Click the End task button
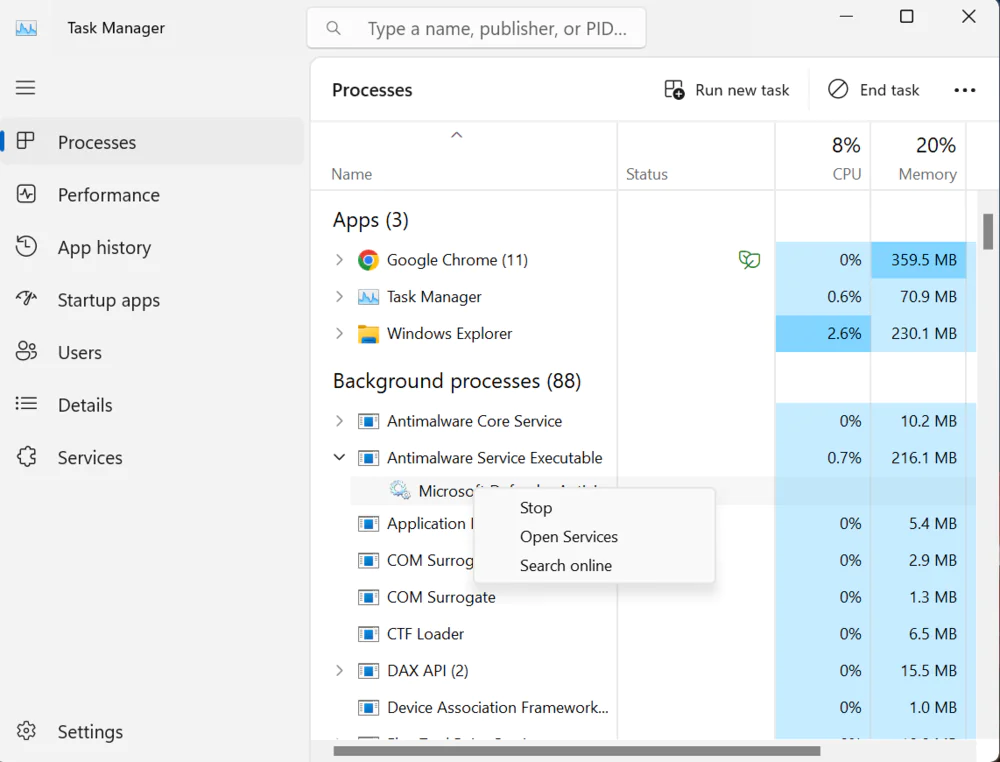 coord(874,90)
